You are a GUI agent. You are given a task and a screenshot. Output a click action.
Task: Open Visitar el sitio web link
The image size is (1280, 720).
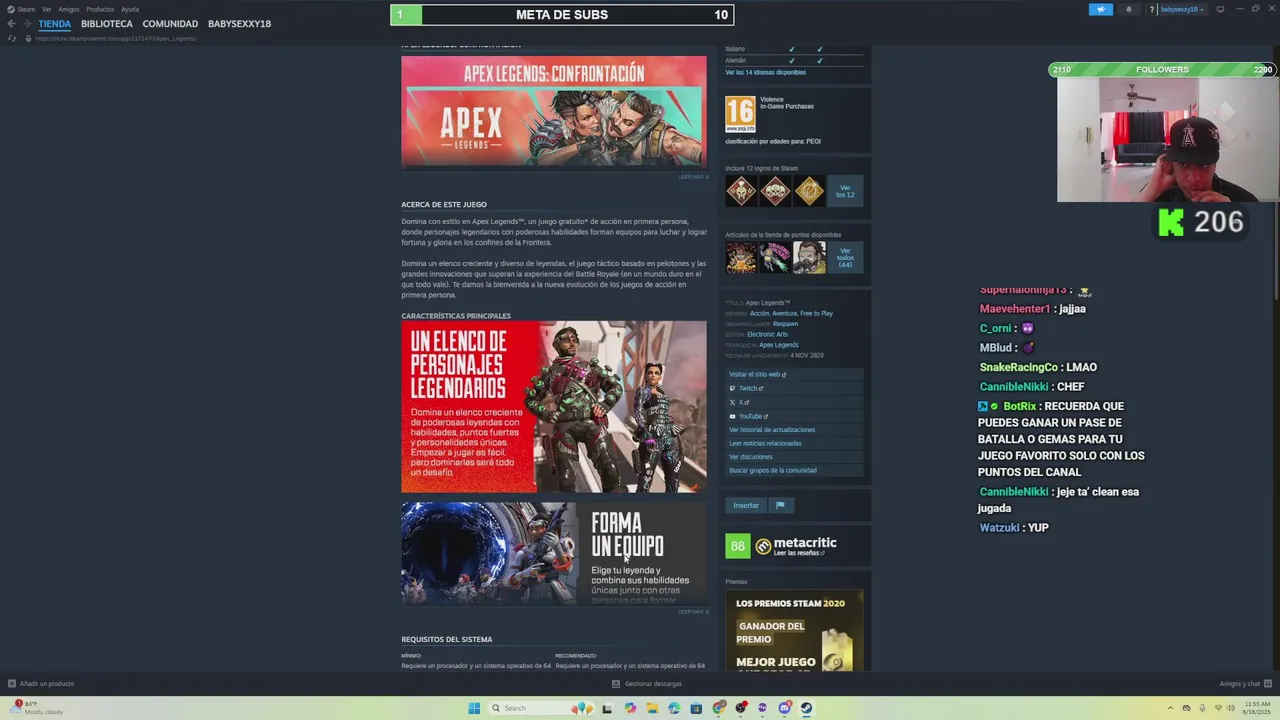point(757,374)
